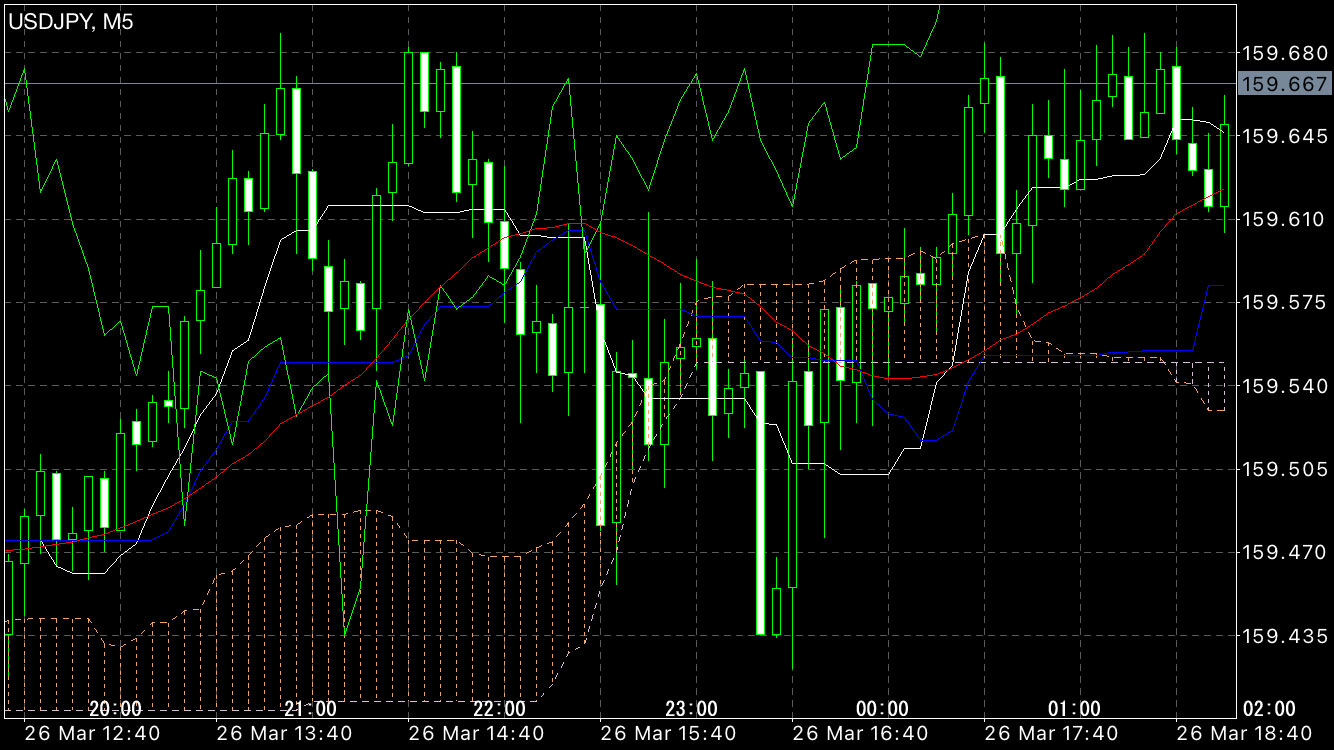
Task: Select the 26 Mar 15:40 date label
Action: (x=669, y=734)
